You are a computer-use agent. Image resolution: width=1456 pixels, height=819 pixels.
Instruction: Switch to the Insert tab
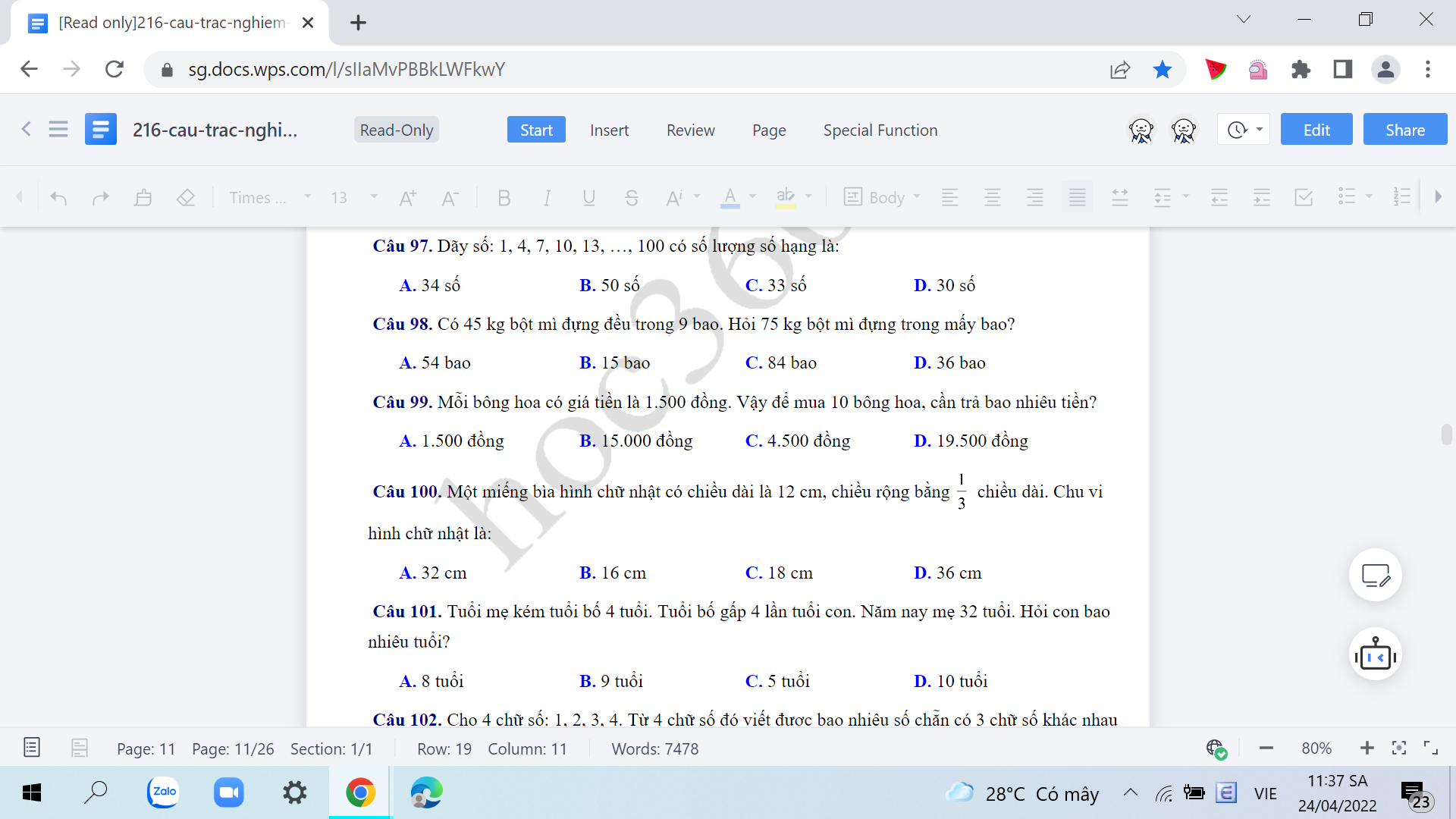pyautogui.click(x=610, y=129)
